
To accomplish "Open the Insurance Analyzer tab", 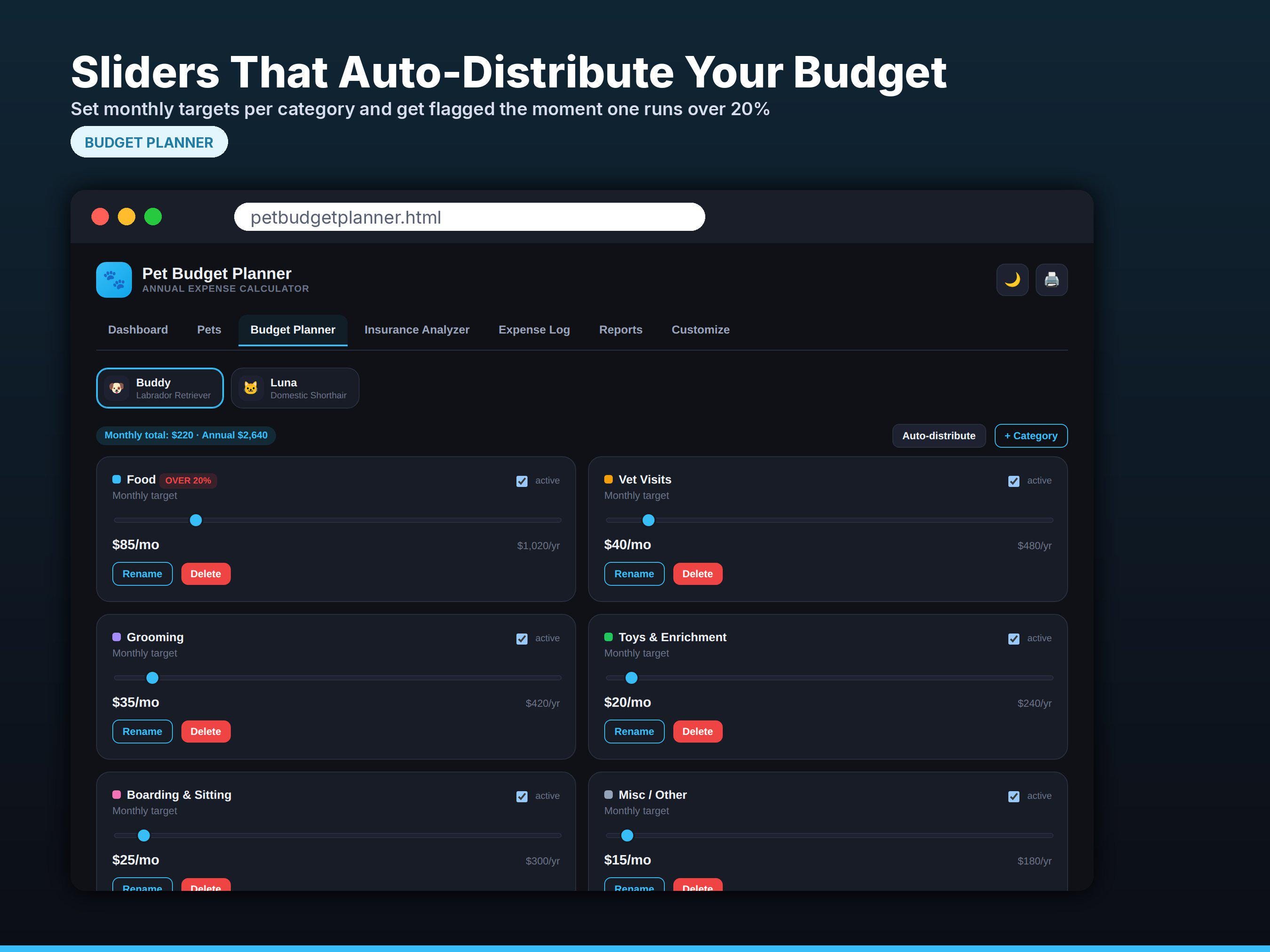I will 417,330.
